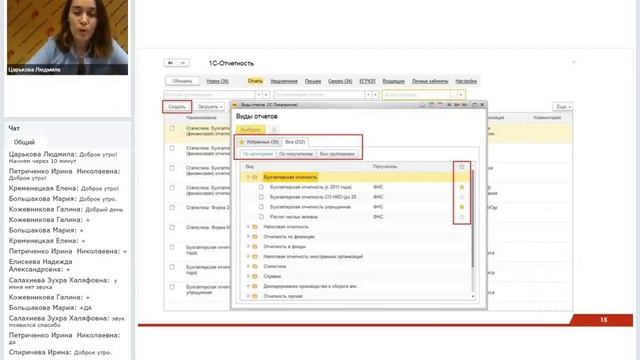This screenshot has width=640, height=360.
Task: Open the Уведомления section
Action: click(x=284, y=81)
